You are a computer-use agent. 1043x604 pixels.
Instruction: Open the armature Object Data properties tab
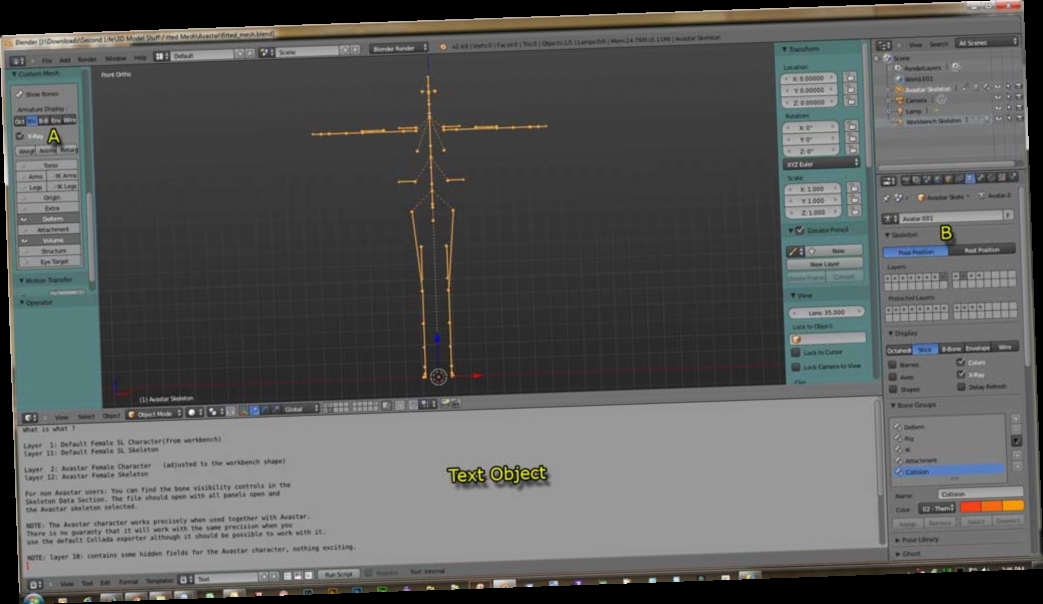970,178
